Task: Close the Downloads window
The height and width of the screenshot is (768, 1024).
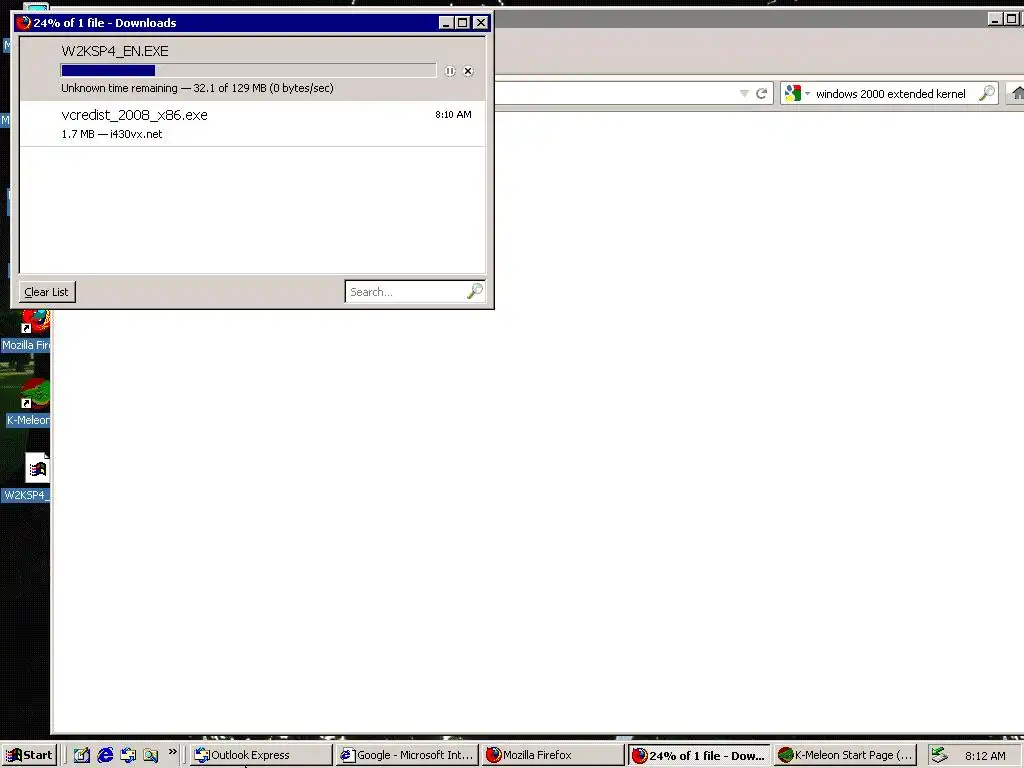Action: [x=481, y=23]
